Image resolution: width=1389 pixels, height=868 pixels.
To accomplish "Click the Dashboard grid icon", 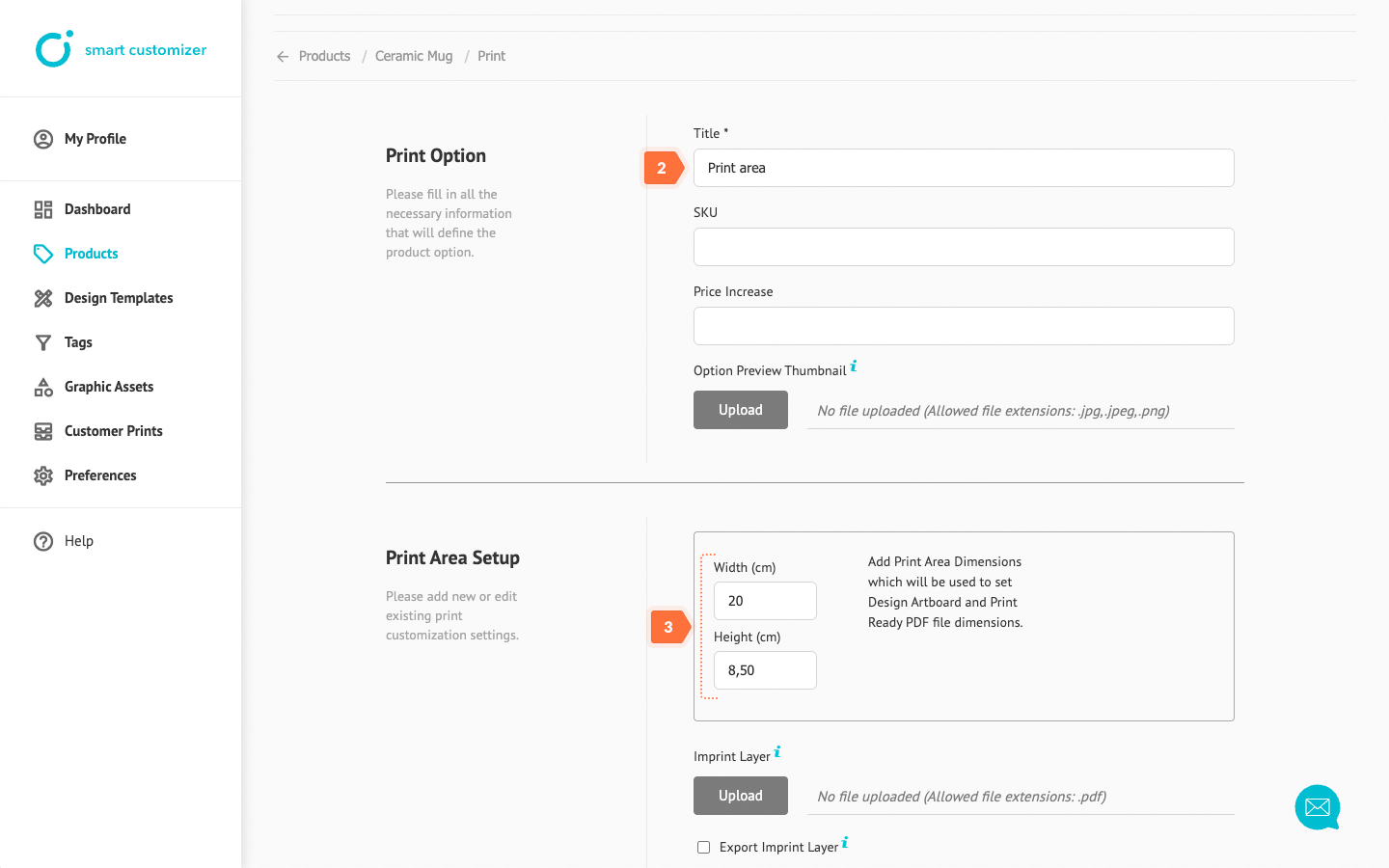I will (43, 209).
